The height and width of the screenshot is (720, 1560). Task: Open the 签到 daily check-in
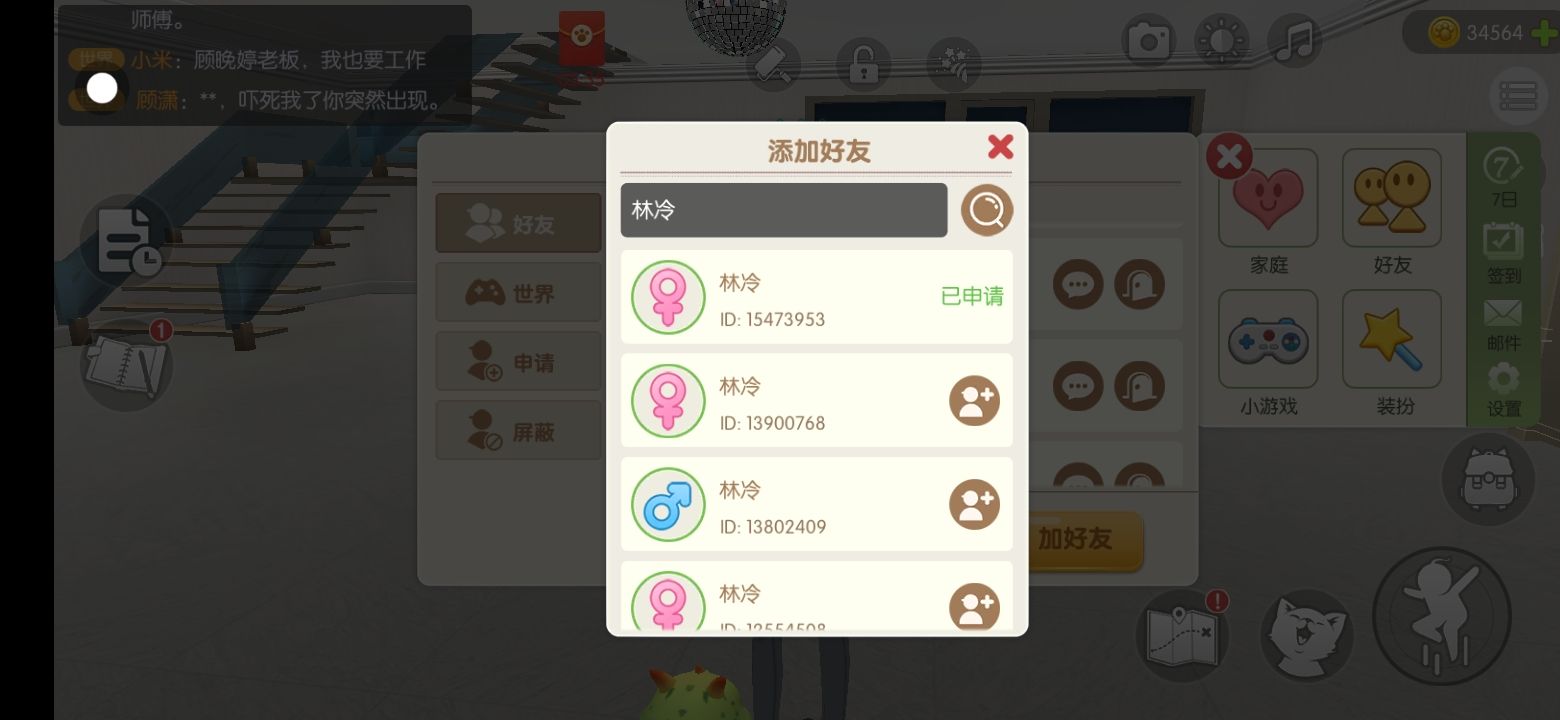pos(1503,253)
